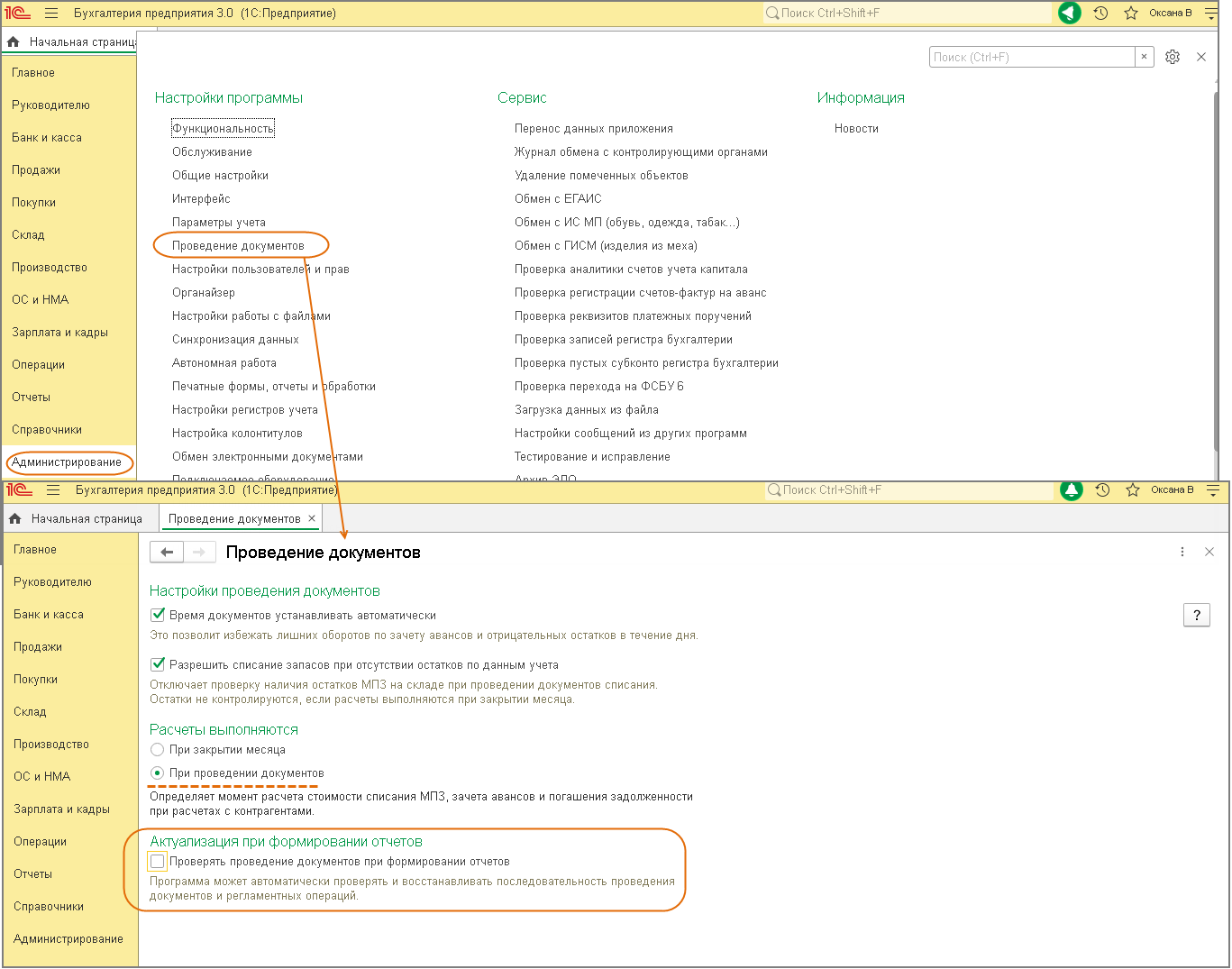Open Зарплата и кадры in lower sidebar
The width and height of the screenshot is (1232, 969).
[x=61, y=809]
